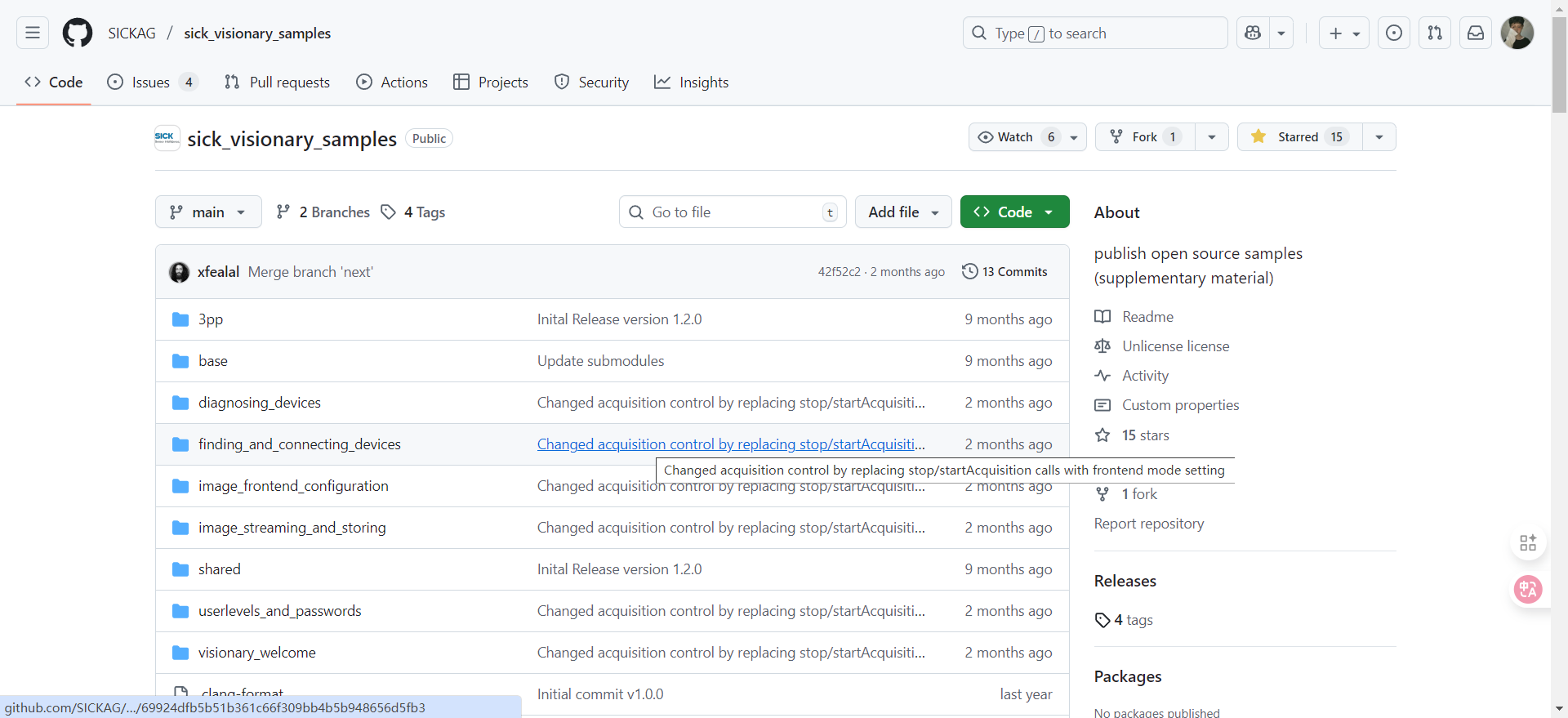View the 13 Commits history
This screenshot has width=1568, height=718.
point(1004,272)
